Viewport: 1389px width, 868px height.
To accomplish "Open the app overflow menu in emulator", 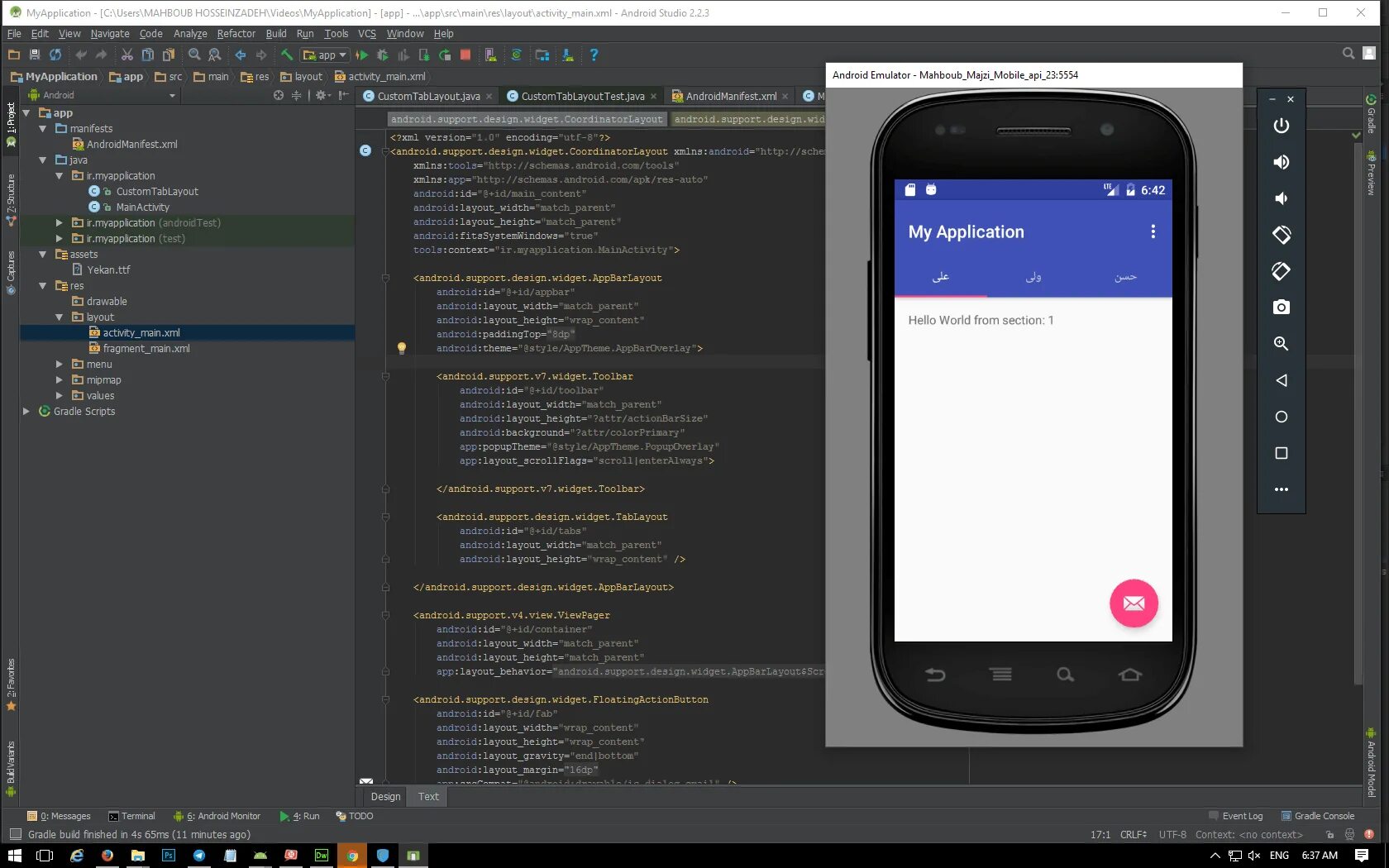I will point(1153,231).
